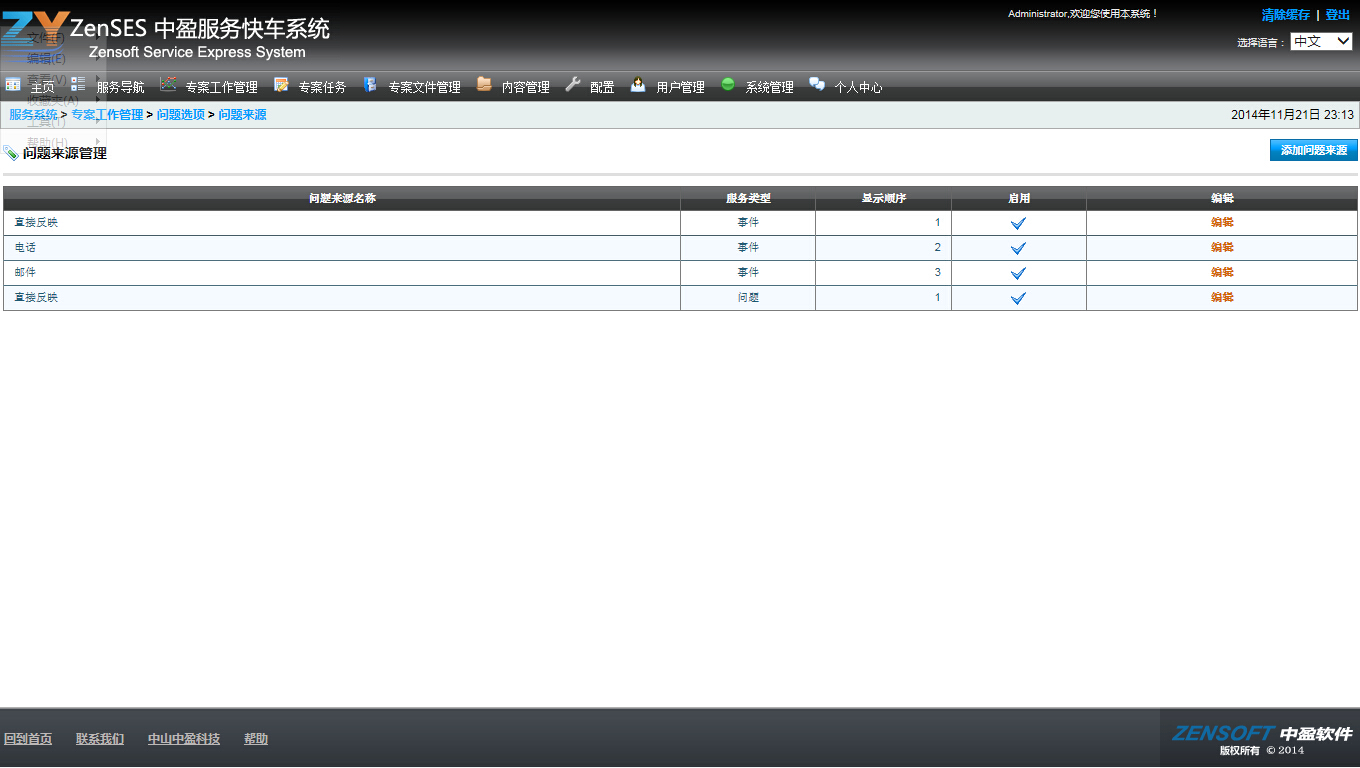
Task: Open the 选择语言 language dropdown
Action: pos(1321,41)
